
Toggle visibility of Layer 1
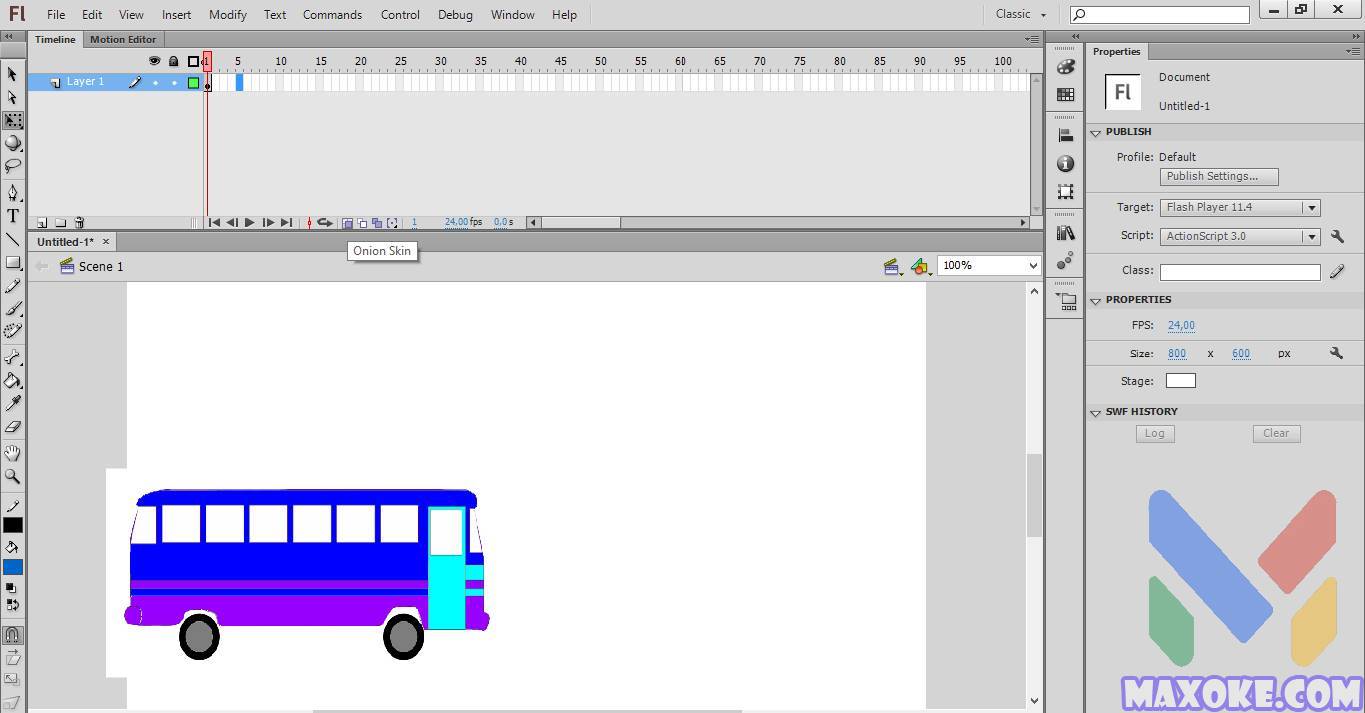(x=155, y=81)
